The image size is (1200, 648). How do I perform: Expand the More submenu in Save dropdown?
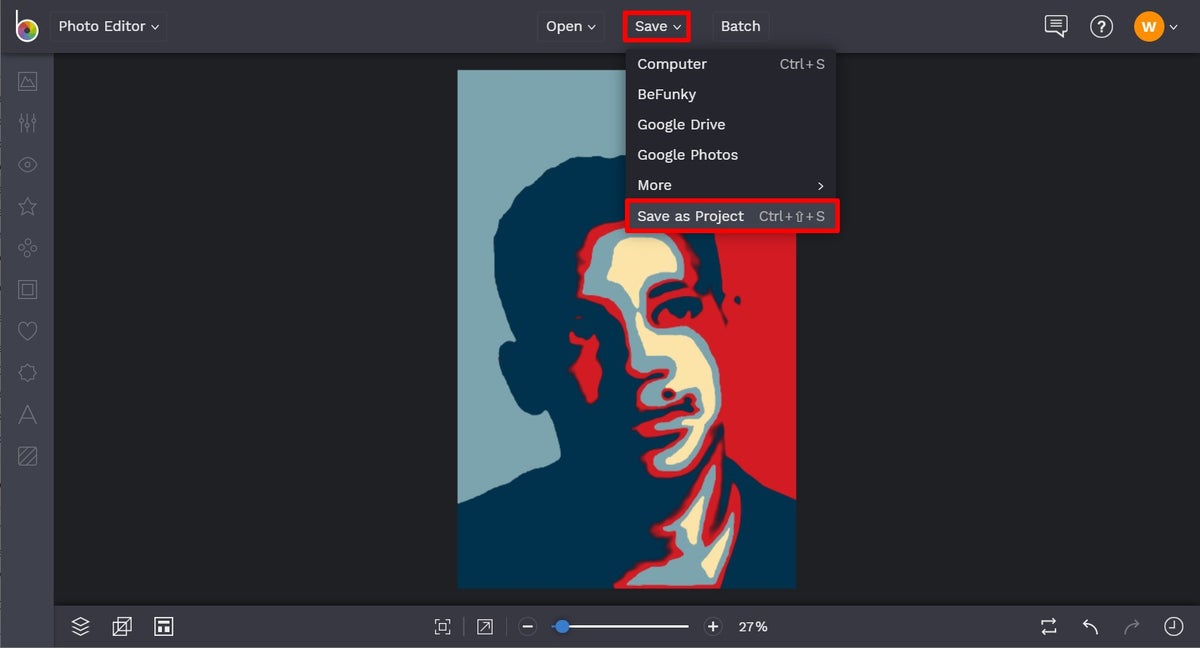[x=654, y=185]
